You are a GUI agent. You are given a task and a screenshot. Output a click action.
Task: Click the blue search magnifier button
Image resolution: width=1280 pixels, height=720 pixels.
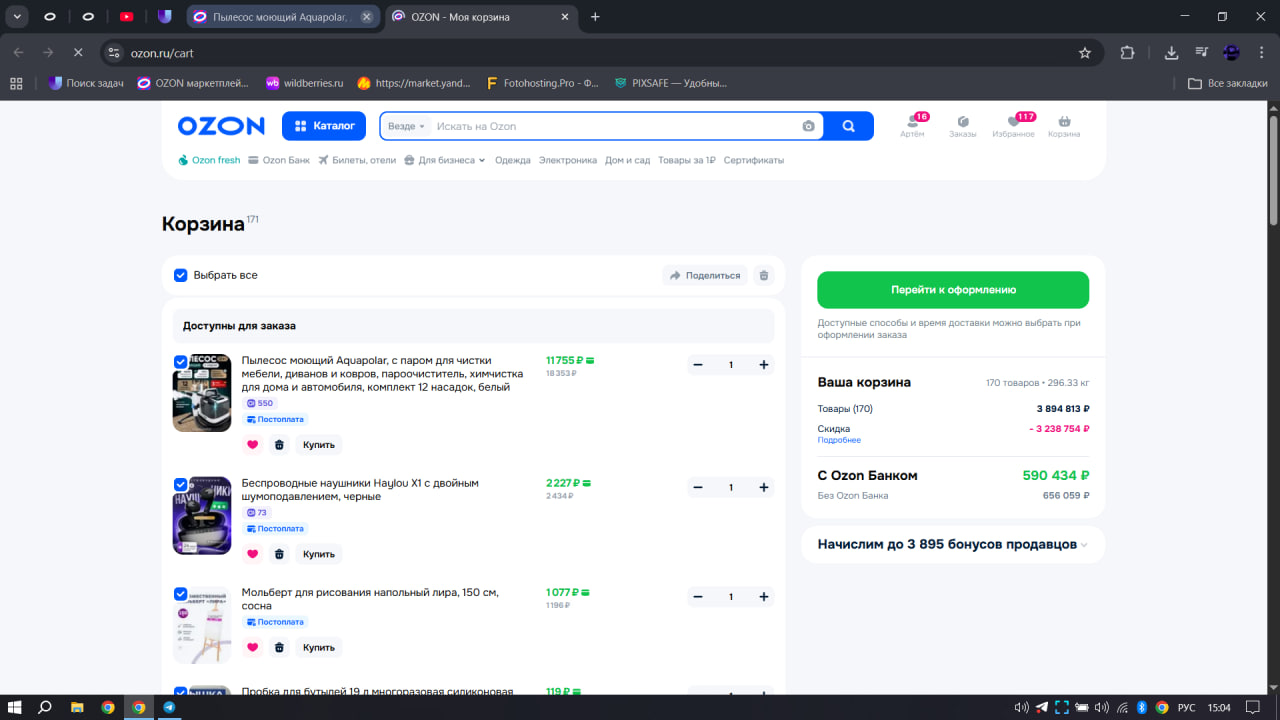point(848,126)
